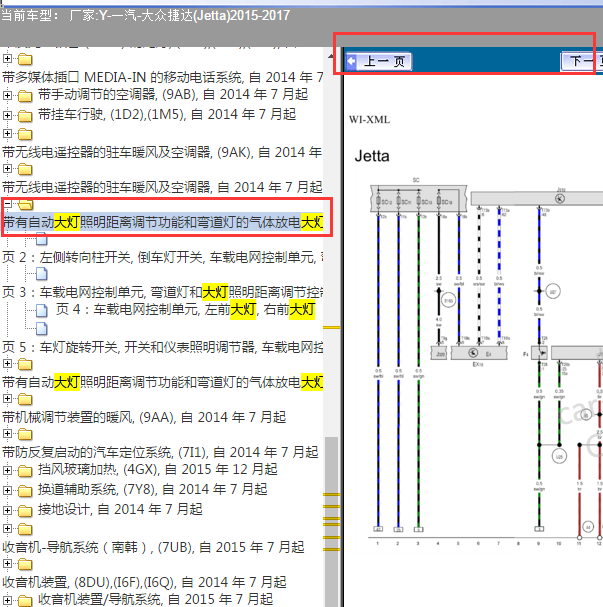Click the tree panel vertical scrollbar thumb
This screenshot has height=607, width=603.
(x=332, y=521)
